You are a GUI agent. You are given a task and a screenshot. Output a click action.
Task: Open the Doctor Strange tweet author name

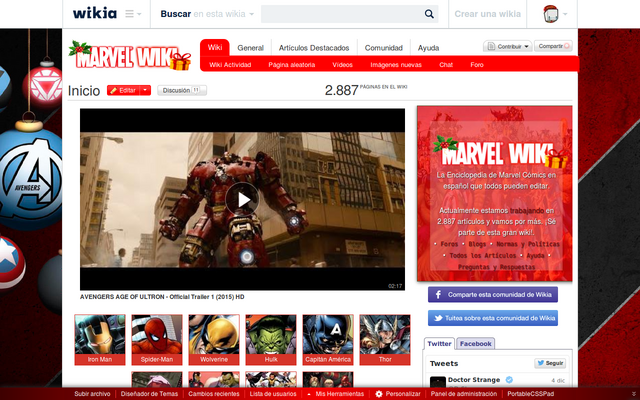pos(474,380)
